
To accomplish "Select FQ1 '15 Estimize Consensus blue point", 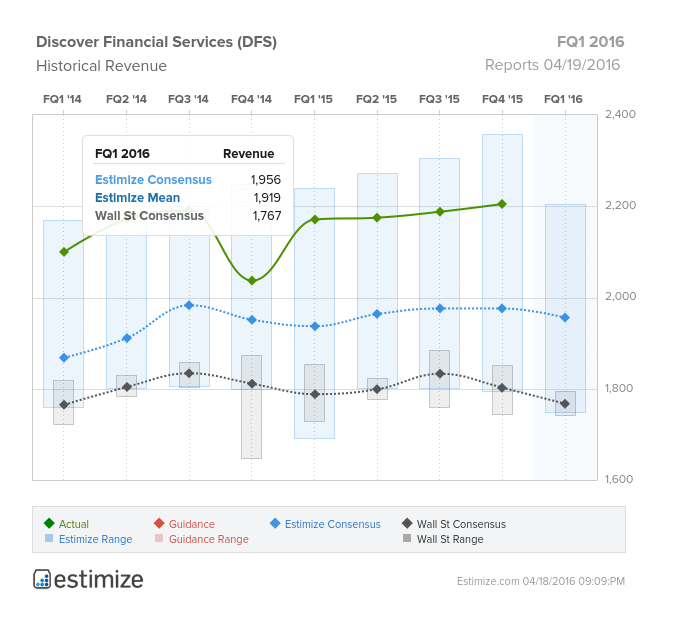I will [x=315, y=326].
